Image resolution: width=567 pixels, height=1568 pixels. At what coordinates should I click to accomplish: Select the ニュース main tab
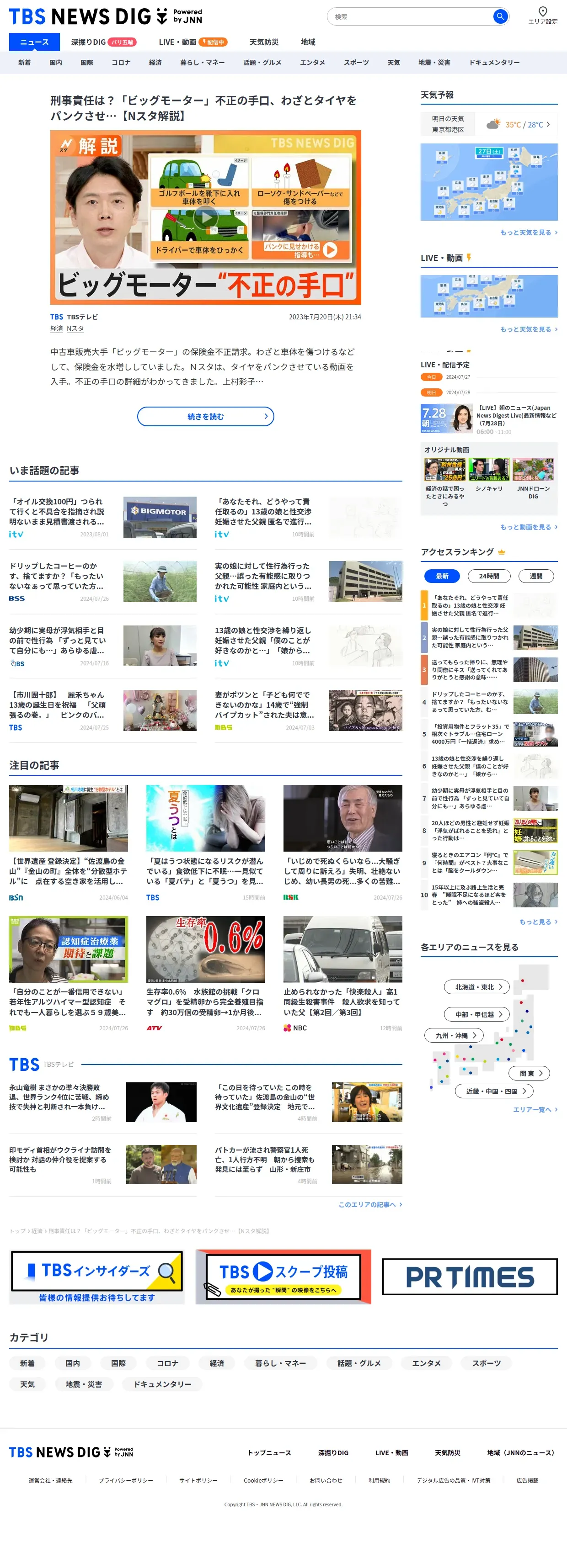34,42
